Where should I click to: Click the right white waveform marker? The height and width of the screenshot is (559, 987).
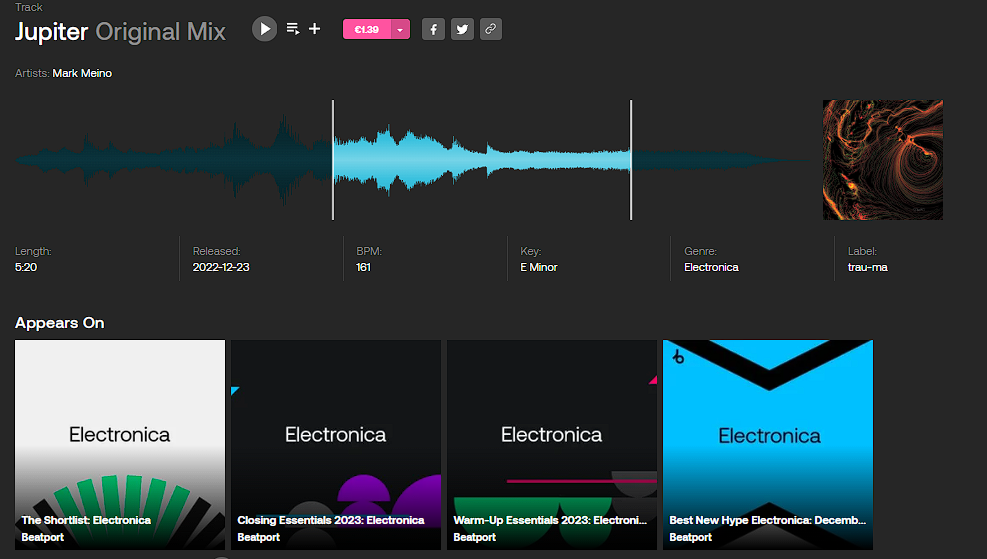tap(631, 160)
